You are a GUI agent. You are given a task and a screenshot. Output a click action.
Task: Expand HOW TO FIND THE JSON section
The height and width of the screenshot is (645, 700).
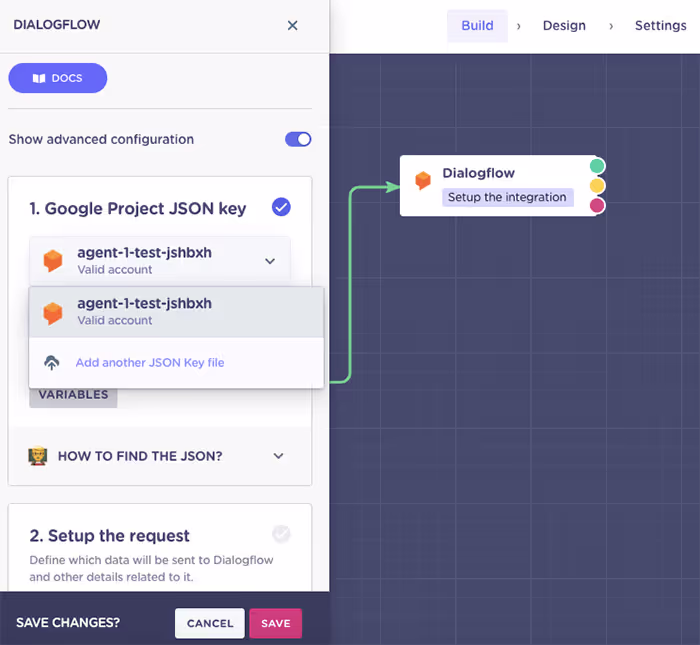point(160,456)
